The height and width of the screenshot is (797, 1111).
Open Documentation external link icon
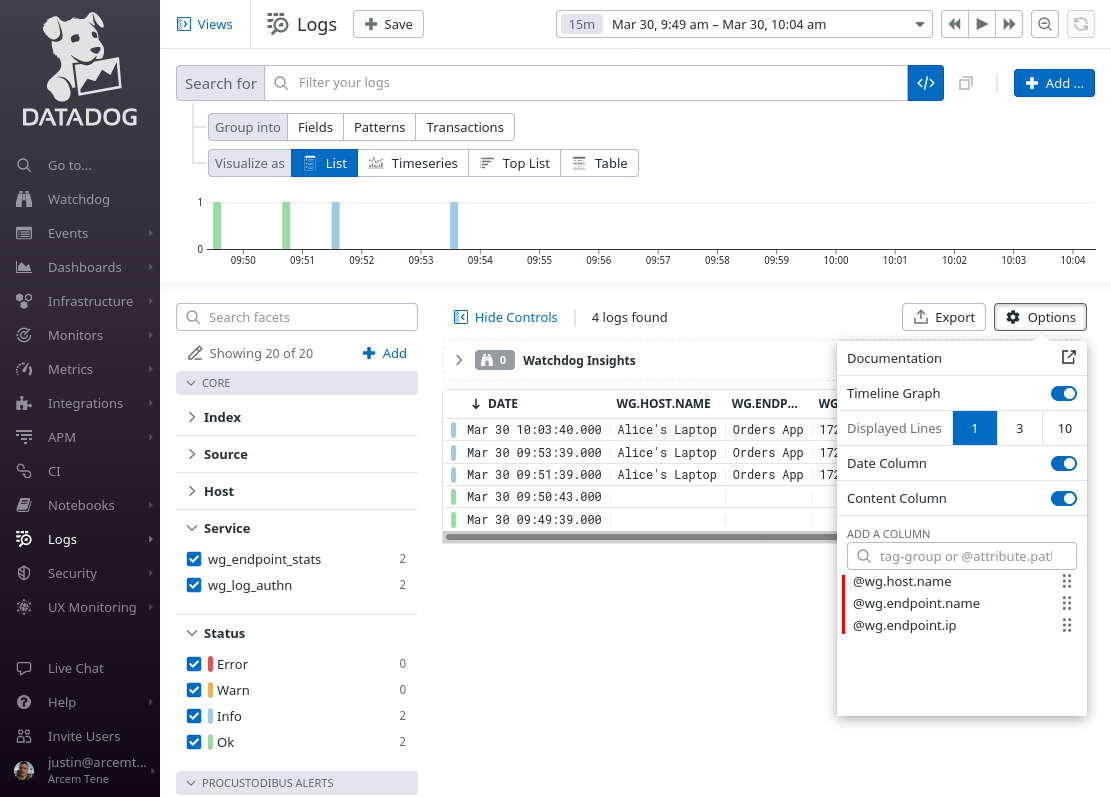coord(1068,358)
